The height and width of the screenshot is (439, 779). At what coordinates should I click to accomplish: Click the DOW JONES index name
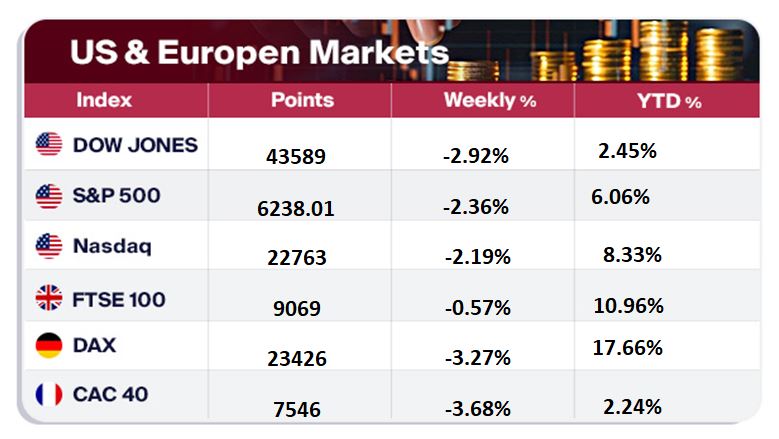click(x=135, y=145)
